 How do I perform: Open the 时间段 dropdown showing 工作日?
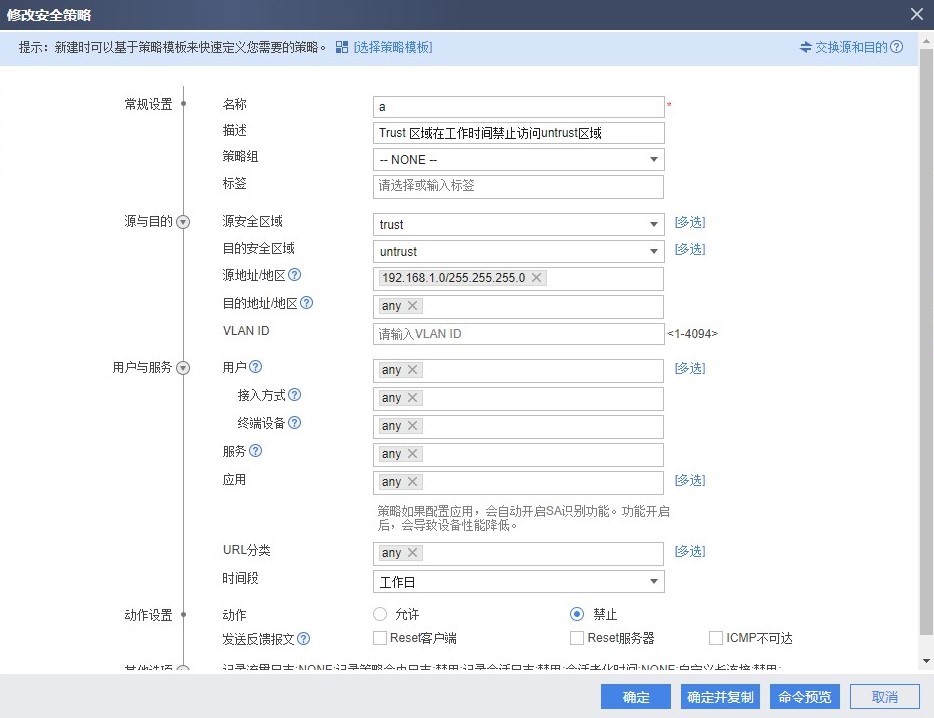coord(518,581)
